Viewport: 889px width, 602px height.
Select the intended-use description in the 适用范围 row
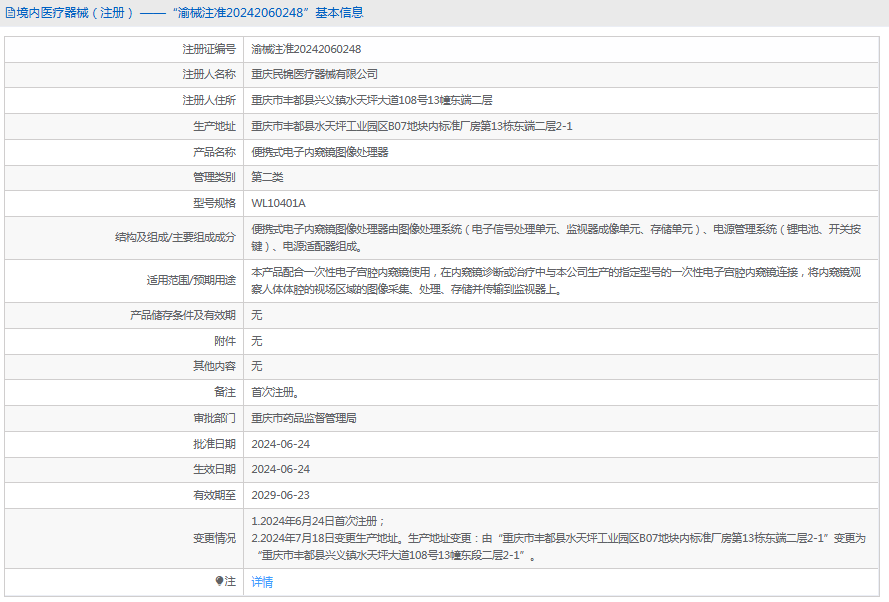(556, 281)
